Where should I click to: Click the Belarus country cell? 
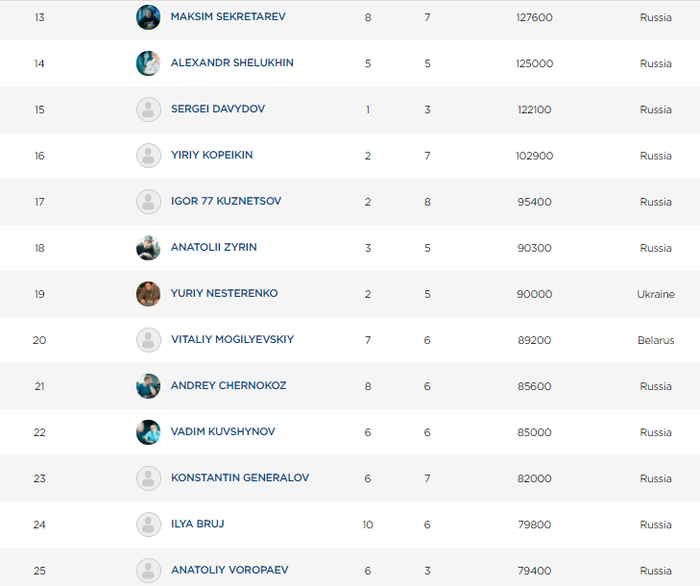[x=655, y=340]
